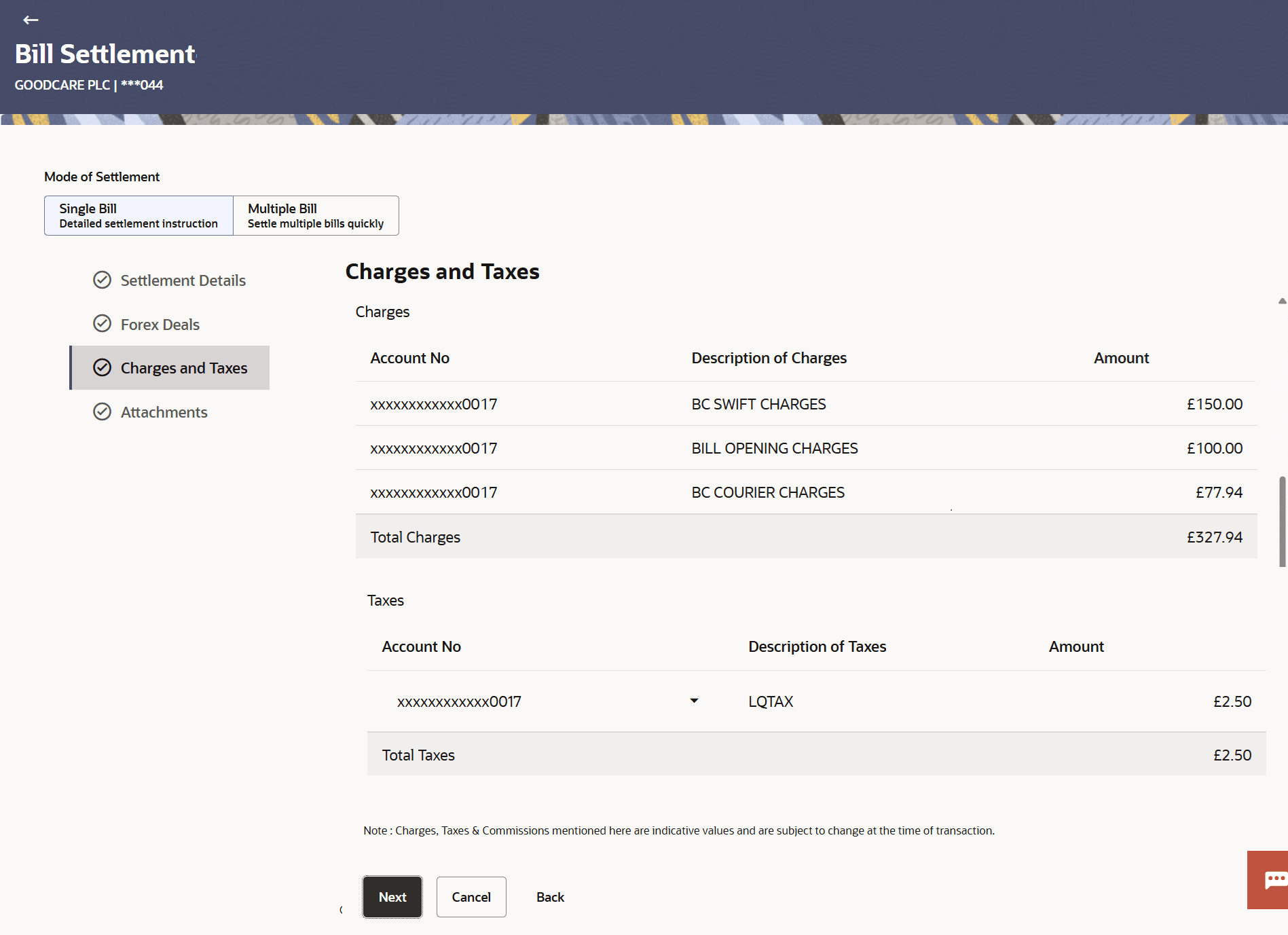Open the Attachments step
Screen dimensions: 1288x935
164,412
